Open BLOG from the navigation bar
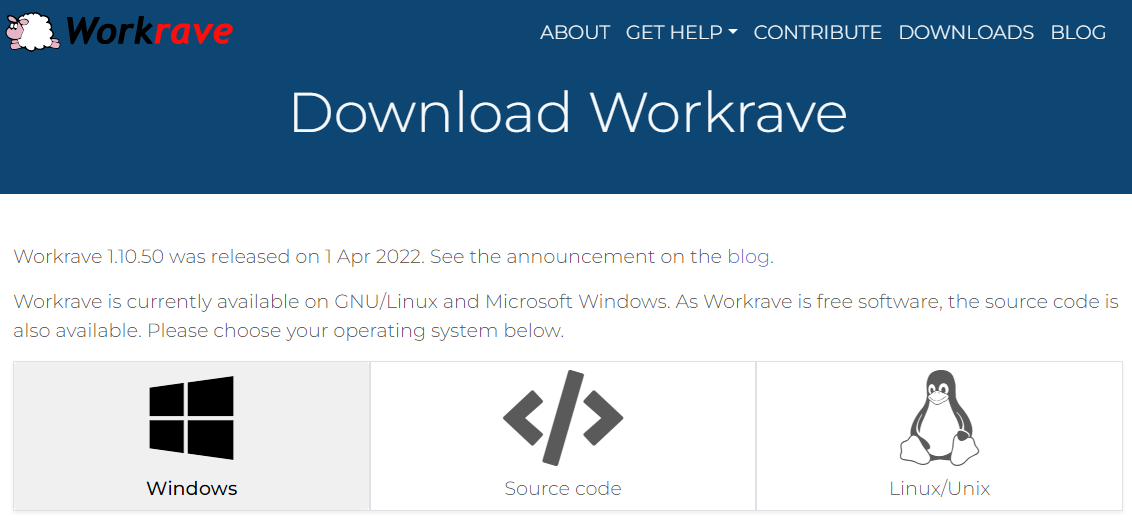Screen dimensions: 1132x525 click(1078, 32)
